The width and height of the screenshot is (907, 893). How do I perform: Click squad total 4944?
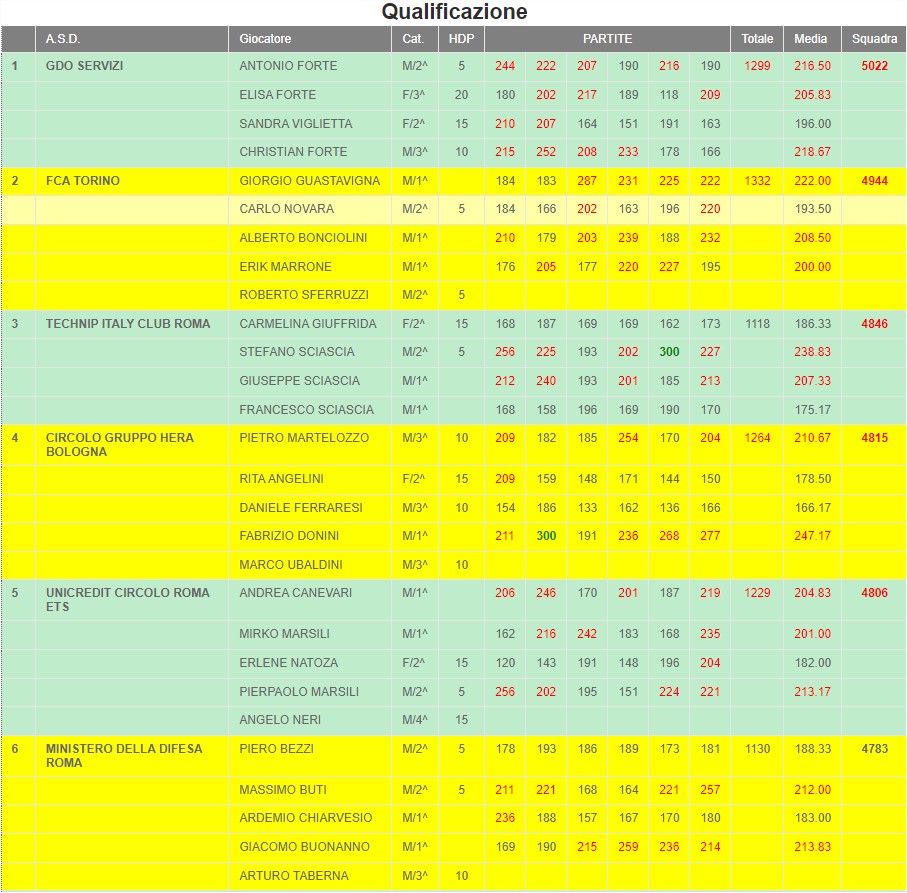pyautogui.click(x=874, y=181)
